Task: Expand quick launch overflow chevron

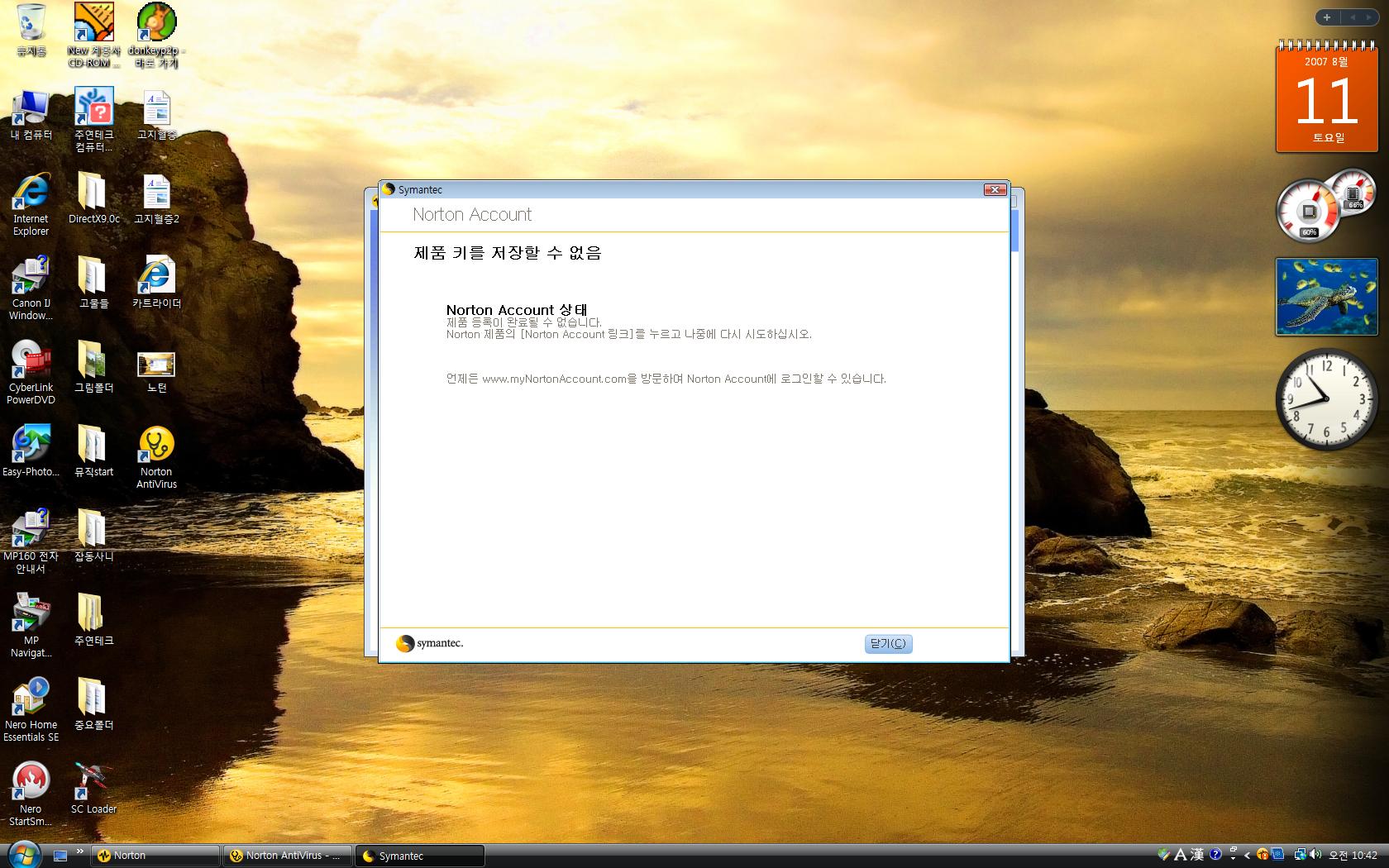Action: [x=80, y=851]
